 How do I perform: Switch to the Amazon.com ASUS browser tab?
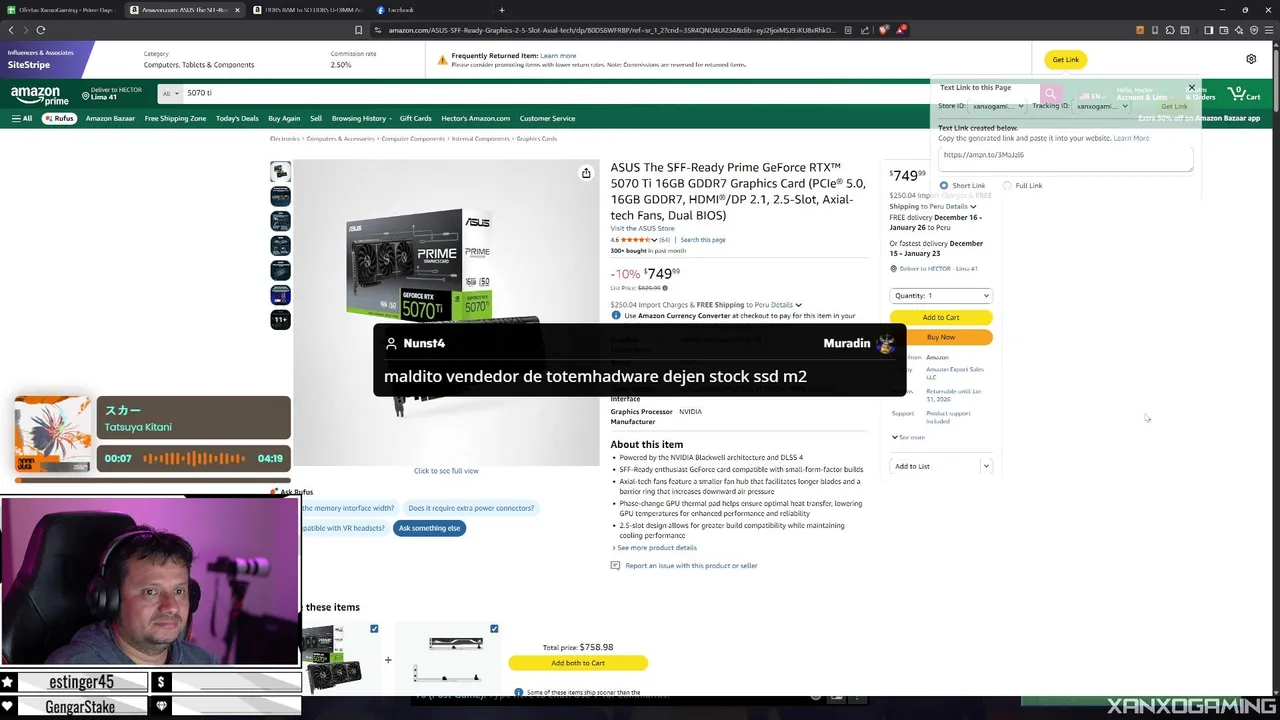tap(185, 10)
